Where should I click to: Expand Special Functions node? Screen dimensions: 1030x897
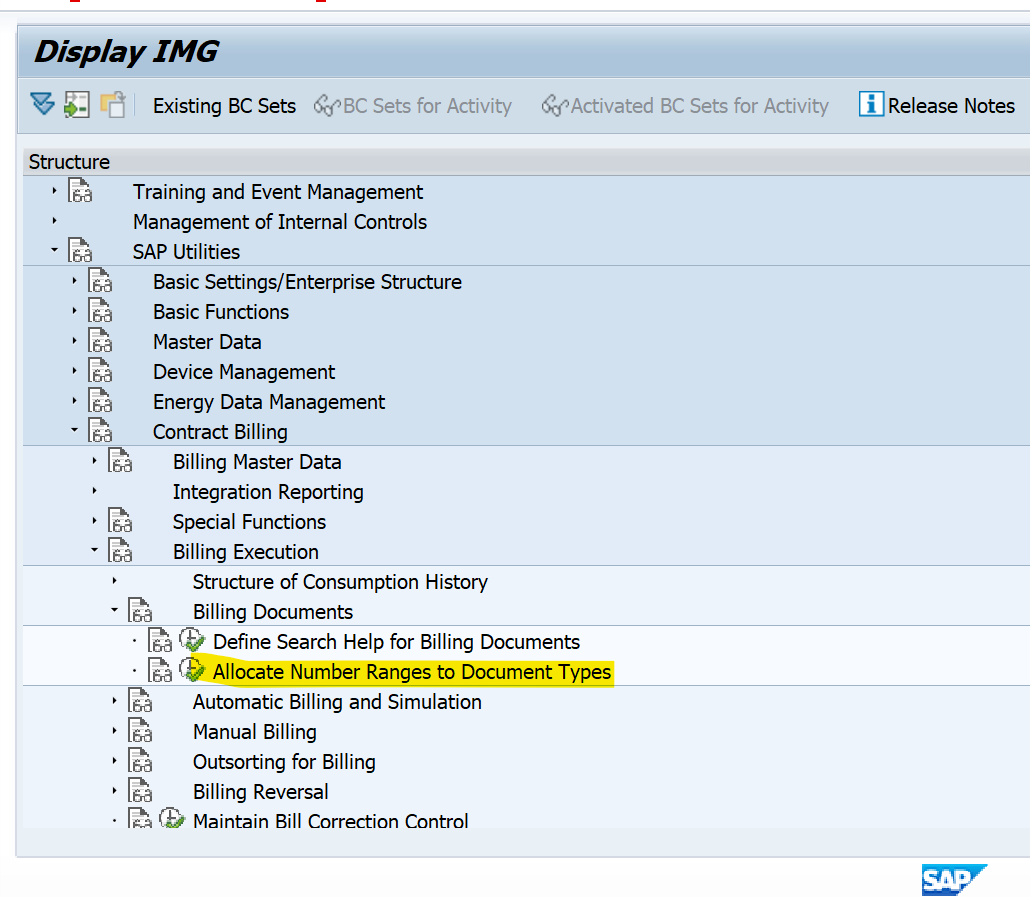(95, 521)
